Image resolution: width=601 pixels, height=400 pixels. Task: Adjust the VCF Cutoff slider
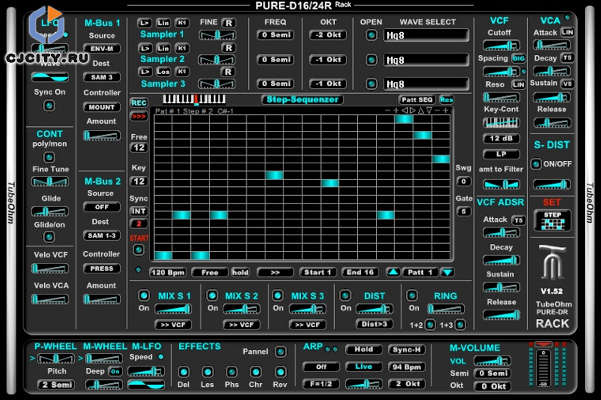click(501, 46)
